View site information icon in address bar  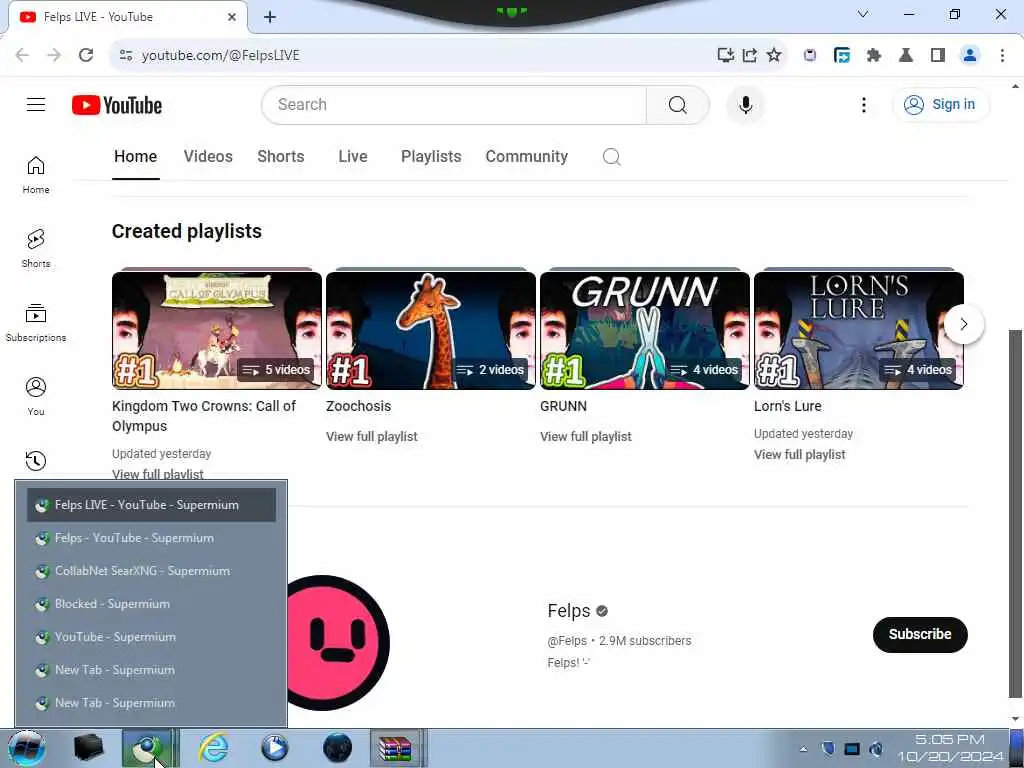pyautogui.click(x=126, y=56)
